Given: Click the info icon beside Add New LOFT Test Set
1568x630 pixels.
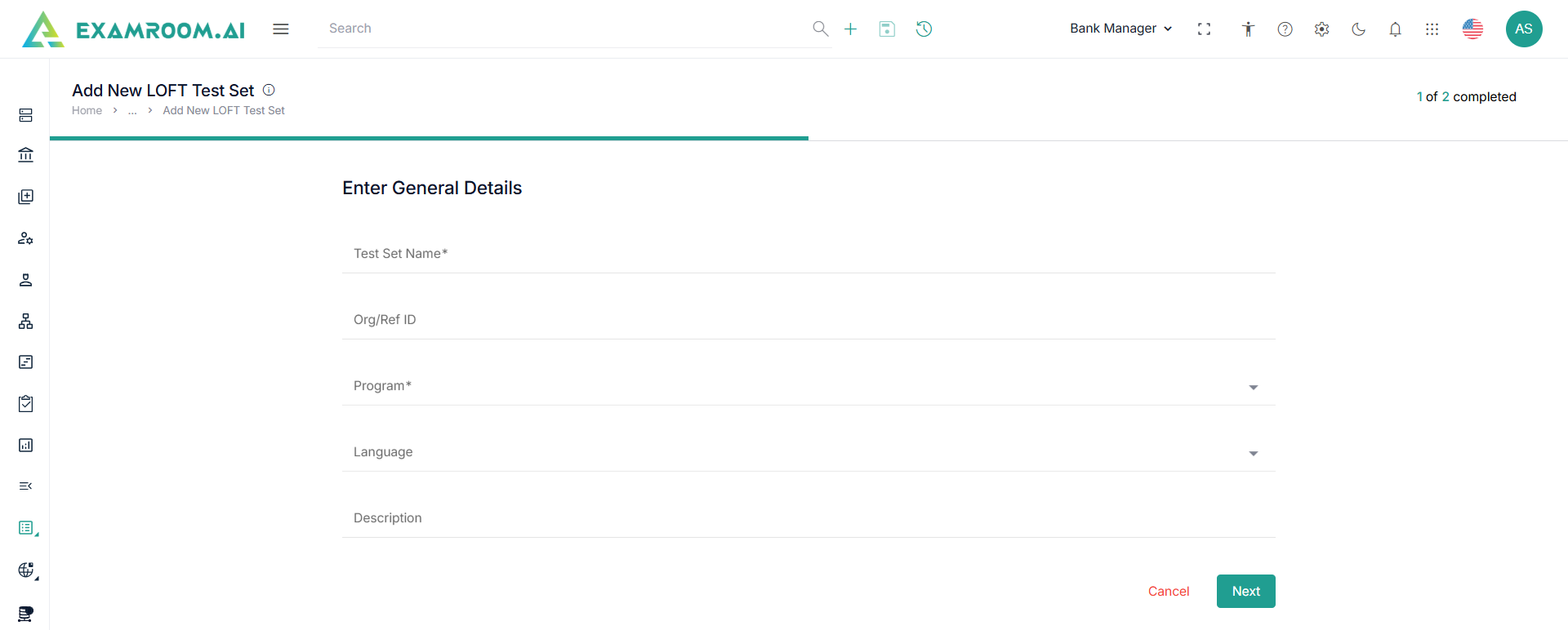Looking at the screenshot, I should point(269,90).
